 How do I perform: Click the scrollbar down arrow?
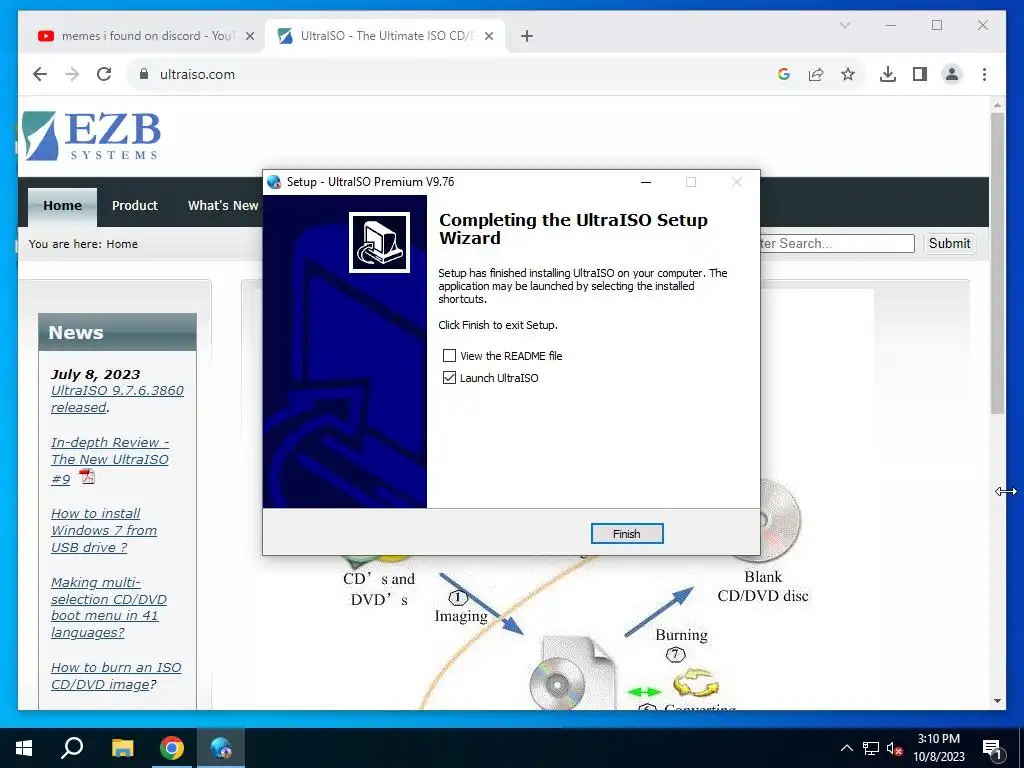tap(997, 701)
